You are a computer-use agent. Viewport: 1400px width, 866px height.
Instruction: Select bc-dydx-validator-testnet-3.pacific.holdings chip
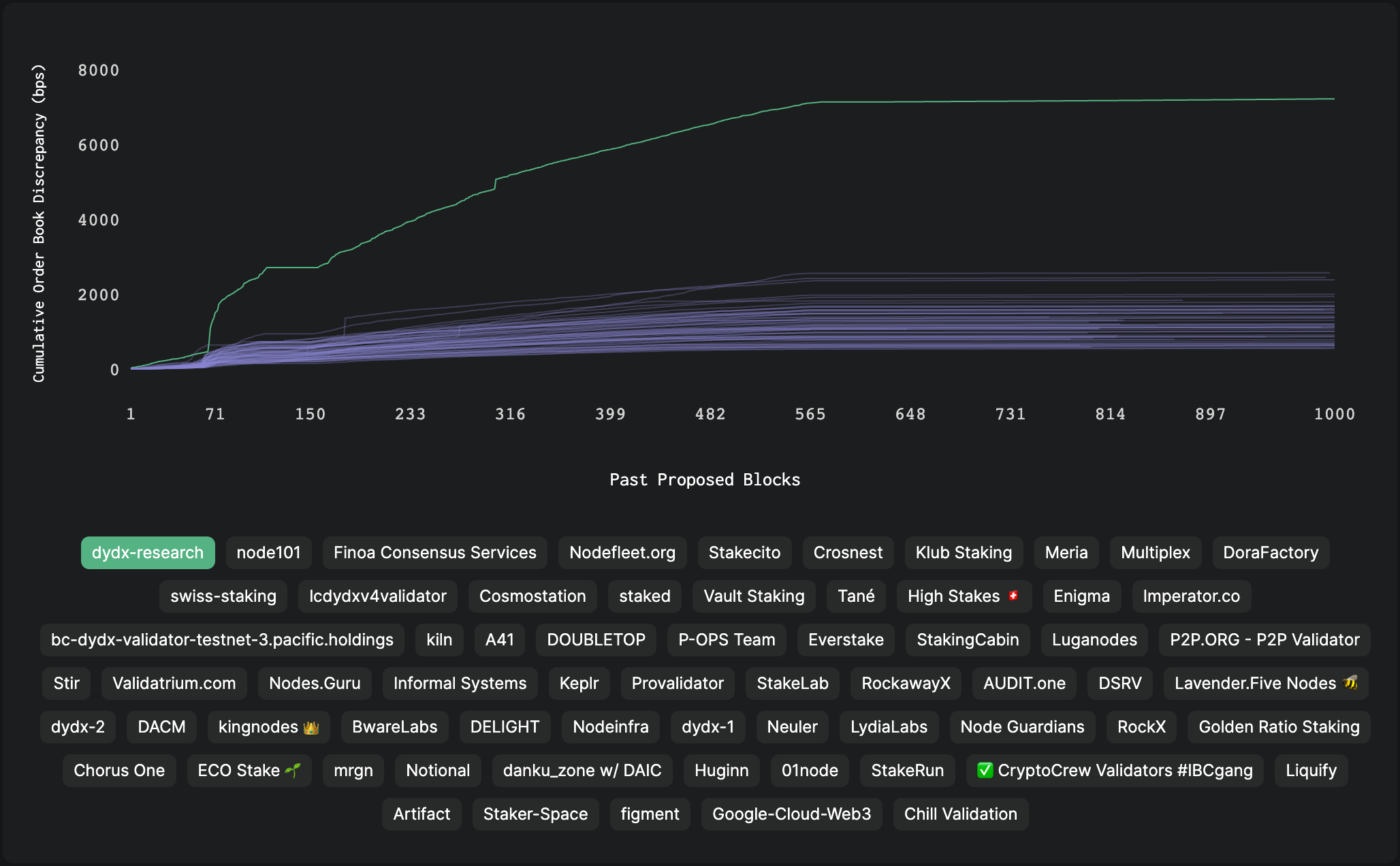click(222, 639)
